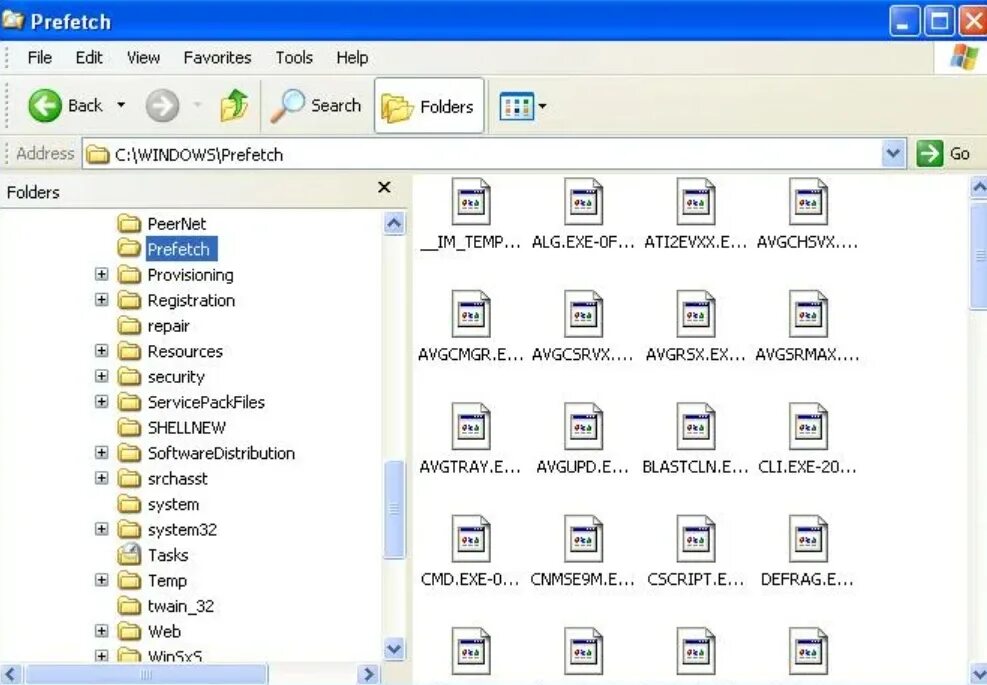
Task: Select the ATI2EVXX.E prefetch file icon
Action: [696, 201]
